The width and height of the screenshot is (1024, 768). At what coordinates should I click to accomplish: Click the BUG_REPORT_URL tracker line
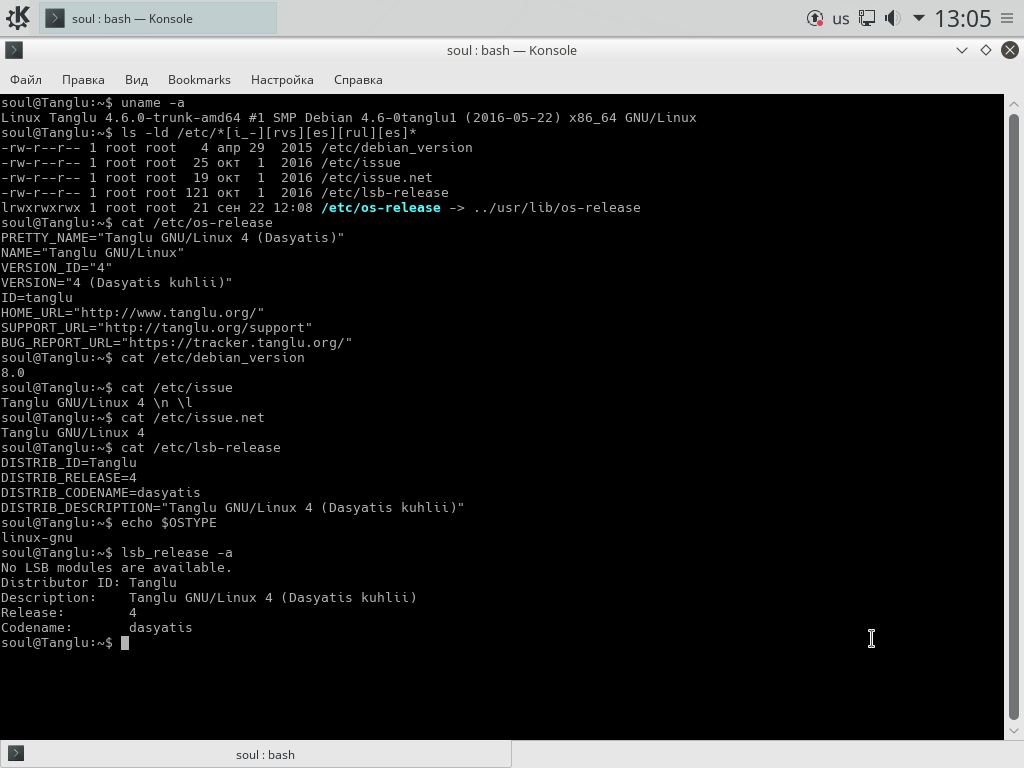click(176, 343)
